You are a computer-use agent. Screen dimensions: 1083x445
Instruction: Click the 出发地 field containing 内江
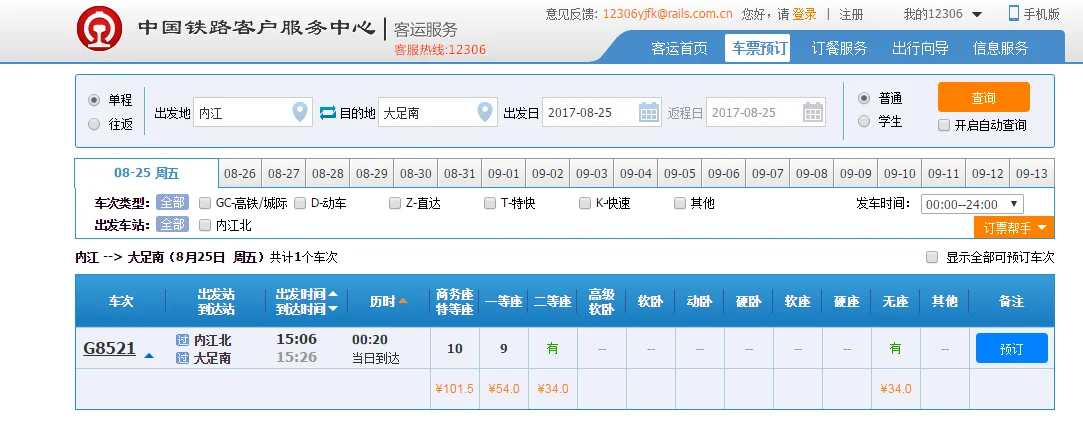coord(253,112)
